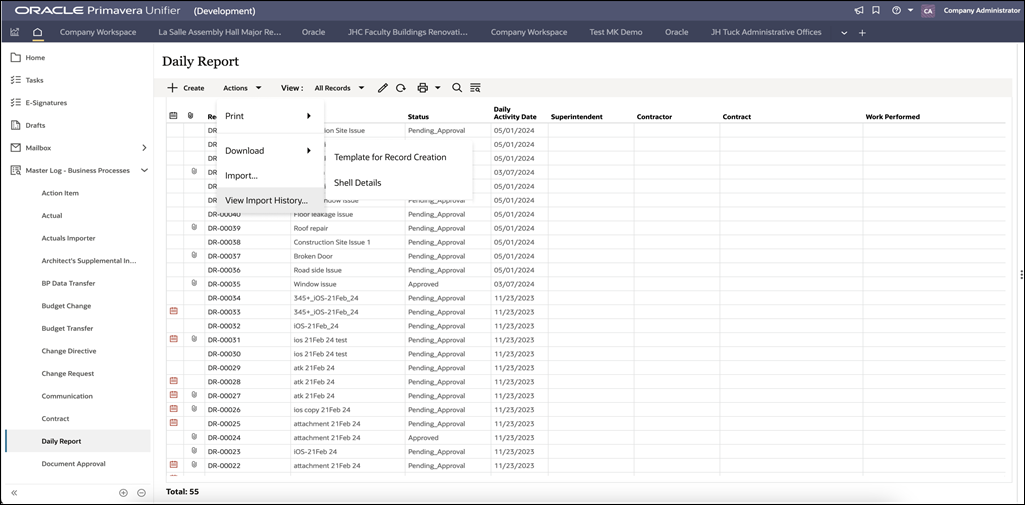Click the pencil edit icon in the toolbar
This screenshot has width=1025, height=505.
tap(383, 88)
